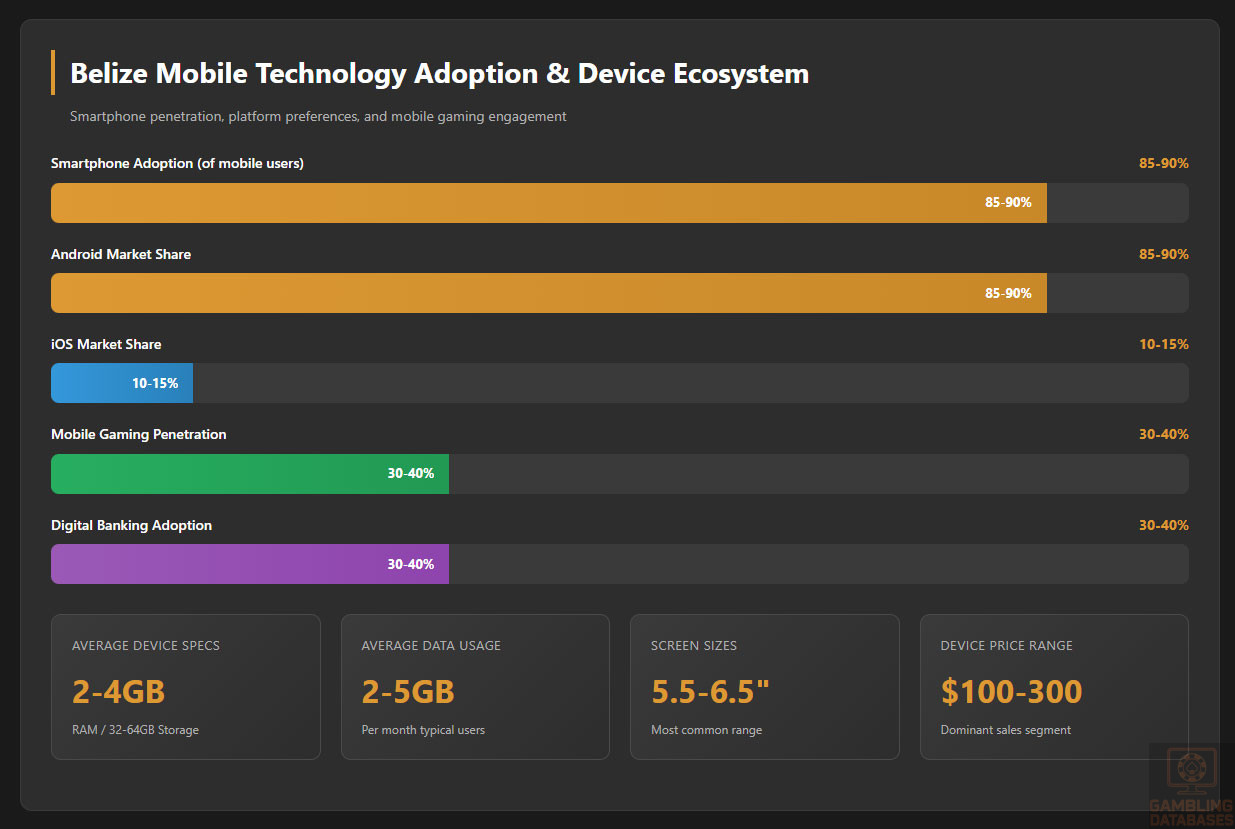Click the orange accent bar beside the title
Image resolution: width=1235 pixels, height=829 pixels.
coord(52,73)
